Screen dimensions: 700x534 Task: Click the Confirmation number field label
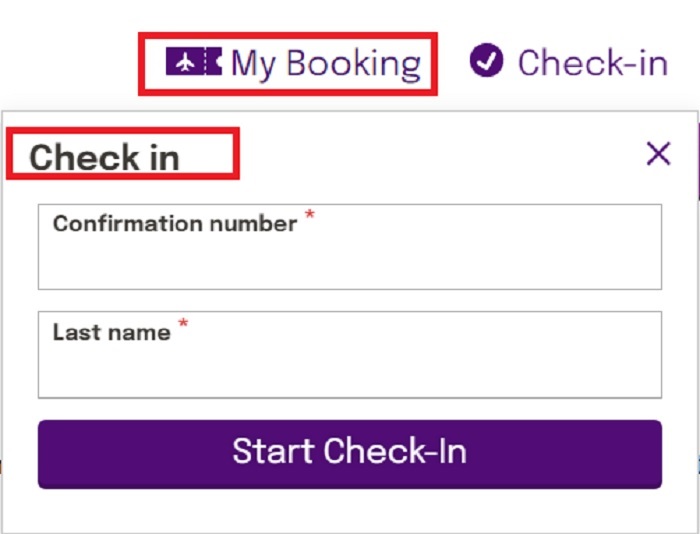pos(175,223)
